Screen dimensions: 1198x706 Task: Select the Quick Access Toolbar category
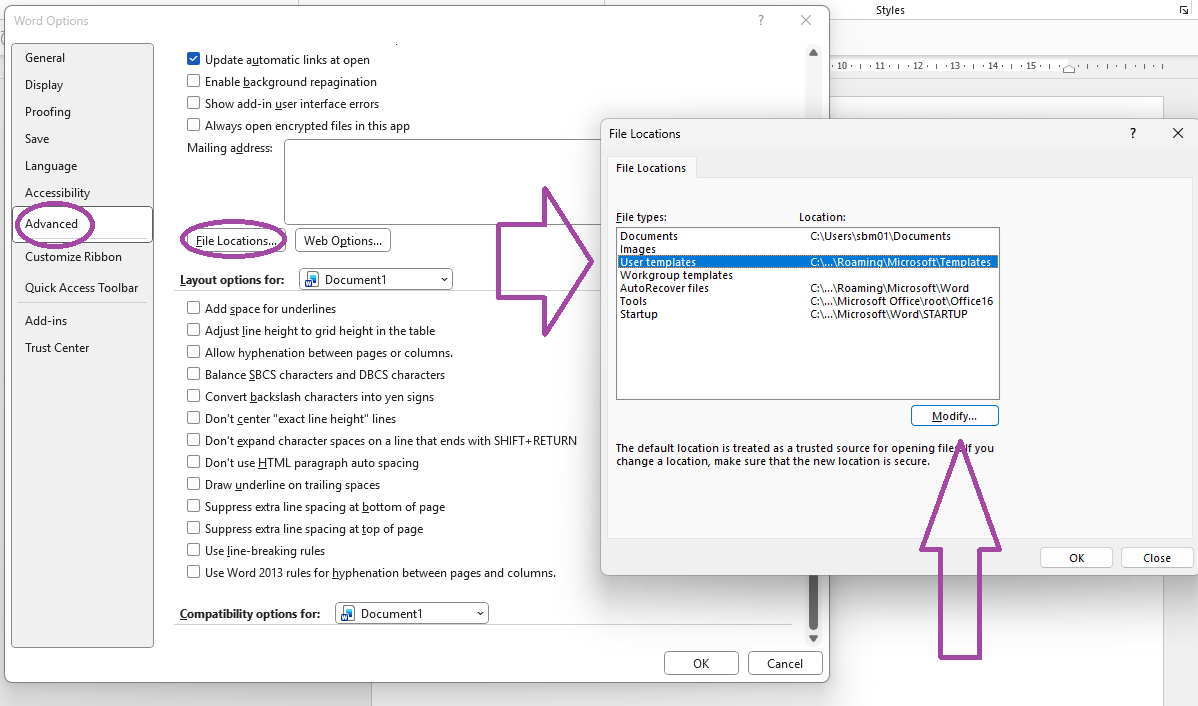[81, 287]
